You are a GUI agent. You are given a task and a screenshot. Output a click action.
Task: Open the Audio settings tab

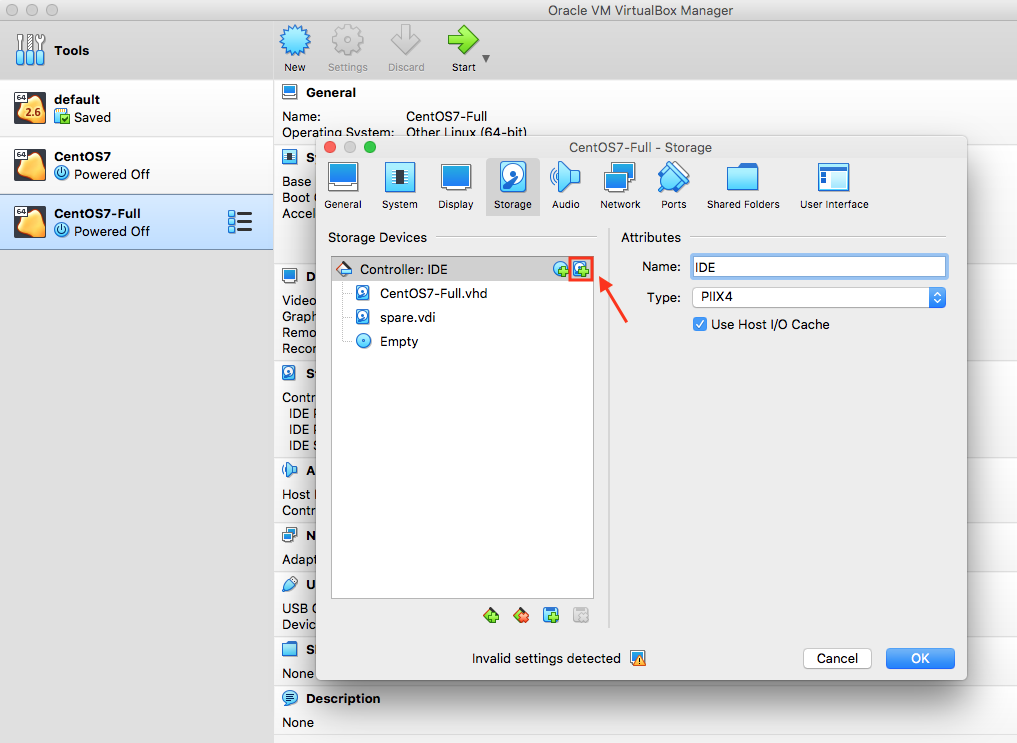[566, 186]
